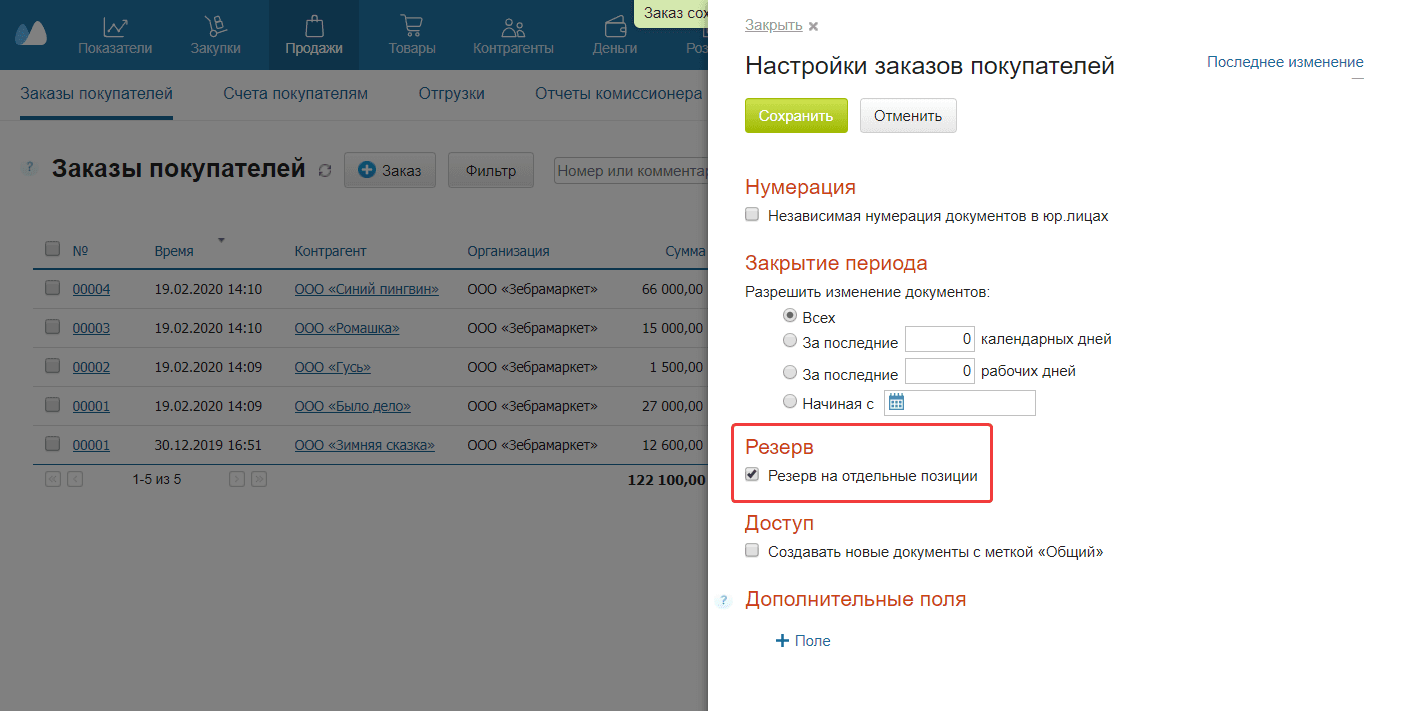
Task: Refresh the orders list with circular arrows icon
Action: 324,170
